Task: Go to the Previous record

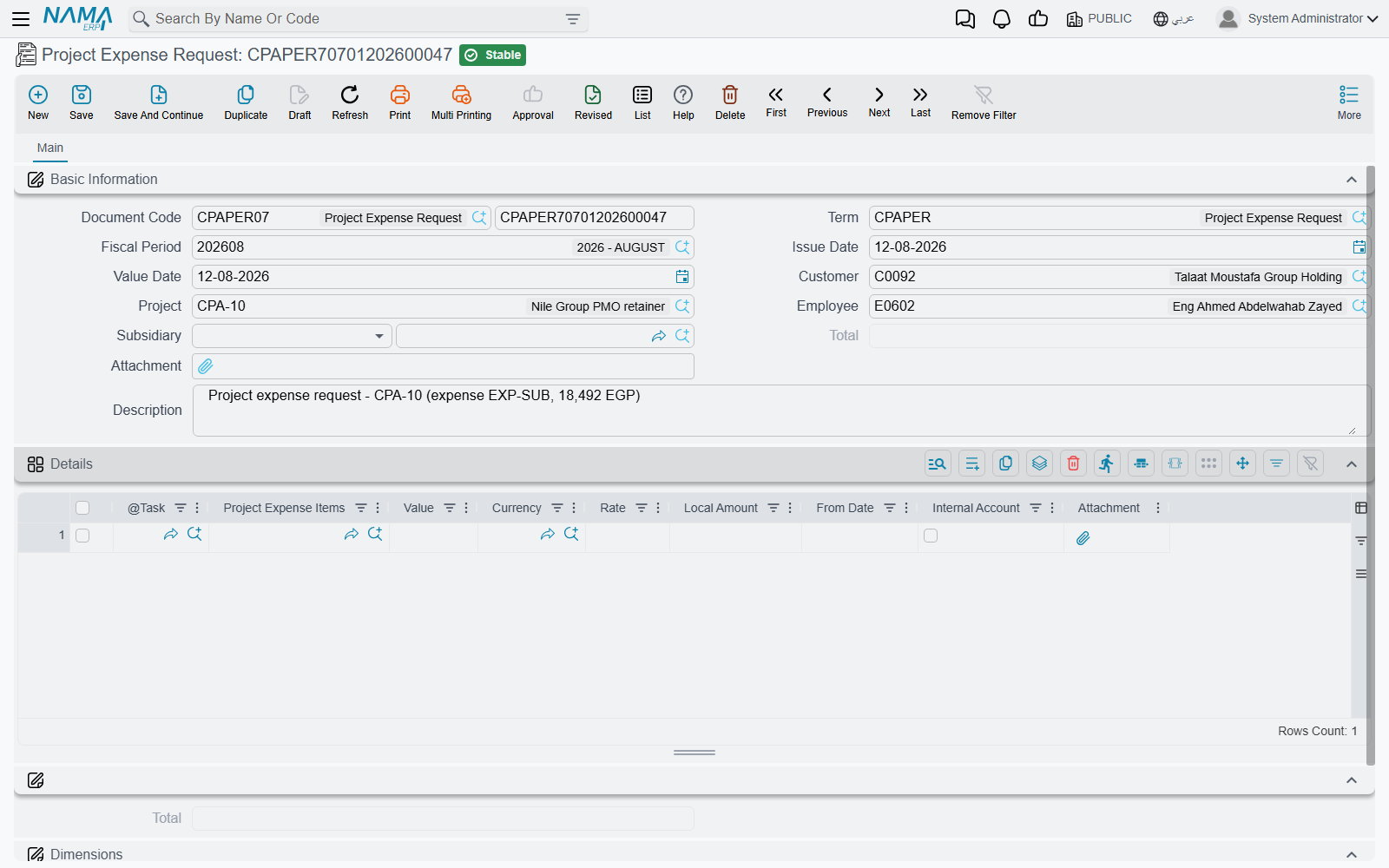Action: [827, 102]
